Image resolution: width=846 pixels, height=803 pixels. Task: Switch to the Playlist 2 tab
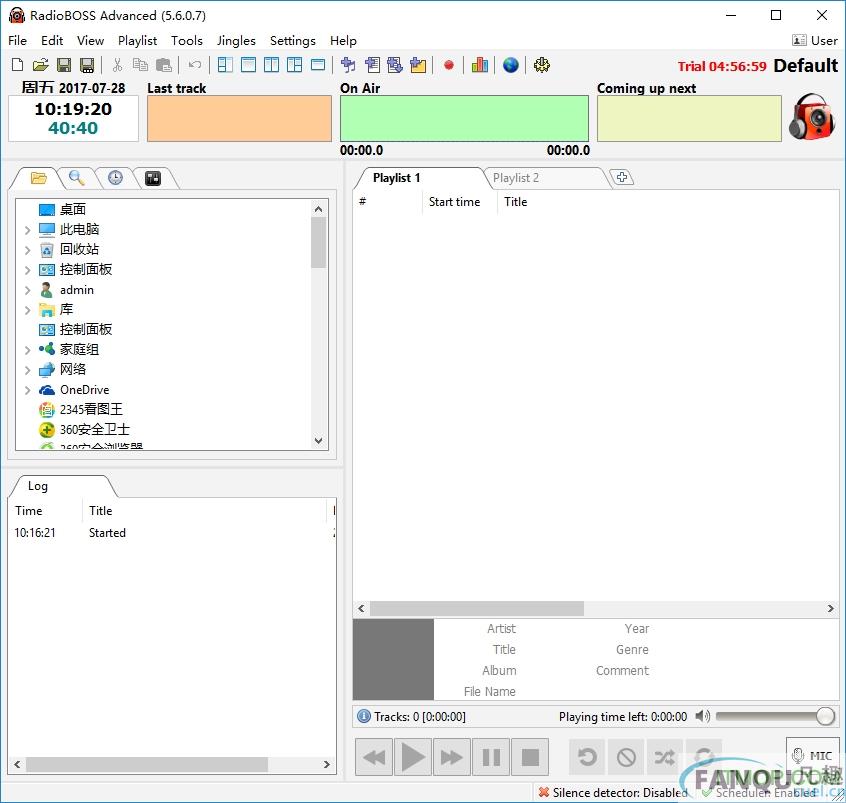pyautogui.click(x=516, y=178)
